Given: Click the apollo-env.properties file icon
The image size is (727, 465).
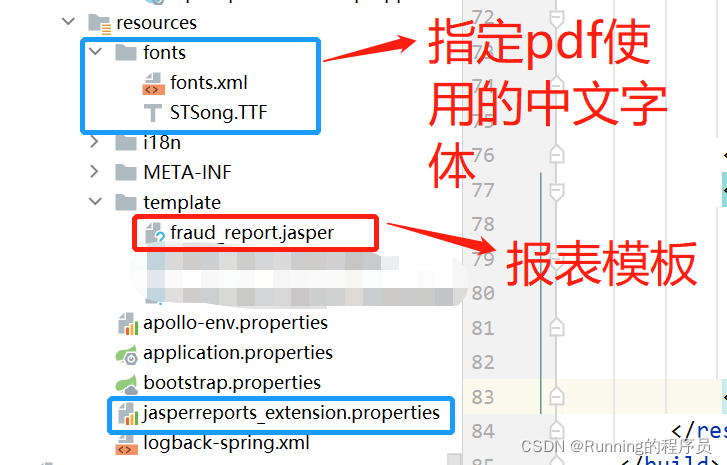Looking at the screenshot, I should [x=128, y=324].
